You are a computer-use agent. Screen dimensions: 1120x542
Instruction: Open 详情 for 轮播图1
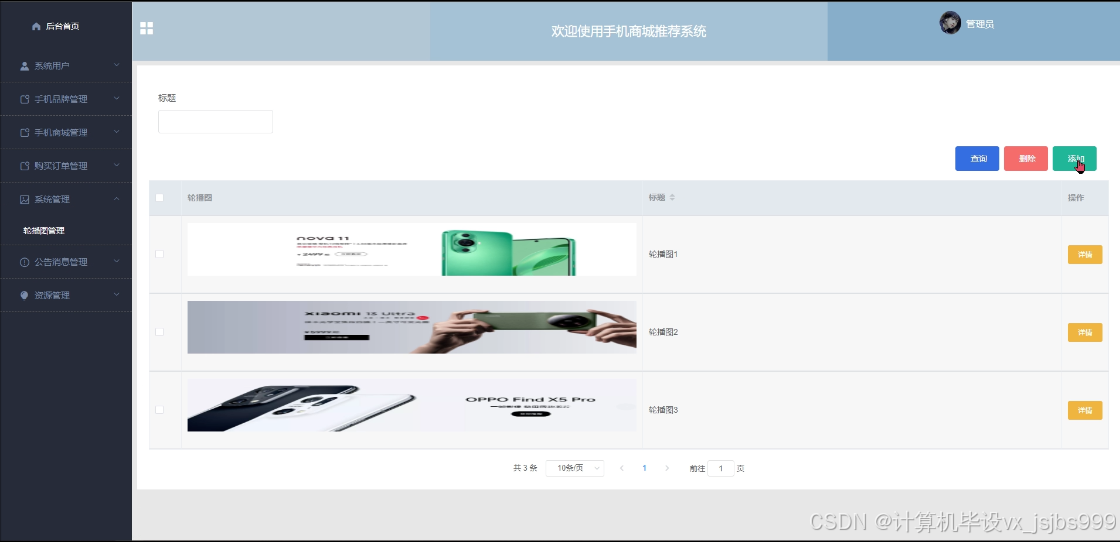point(1085,255)
